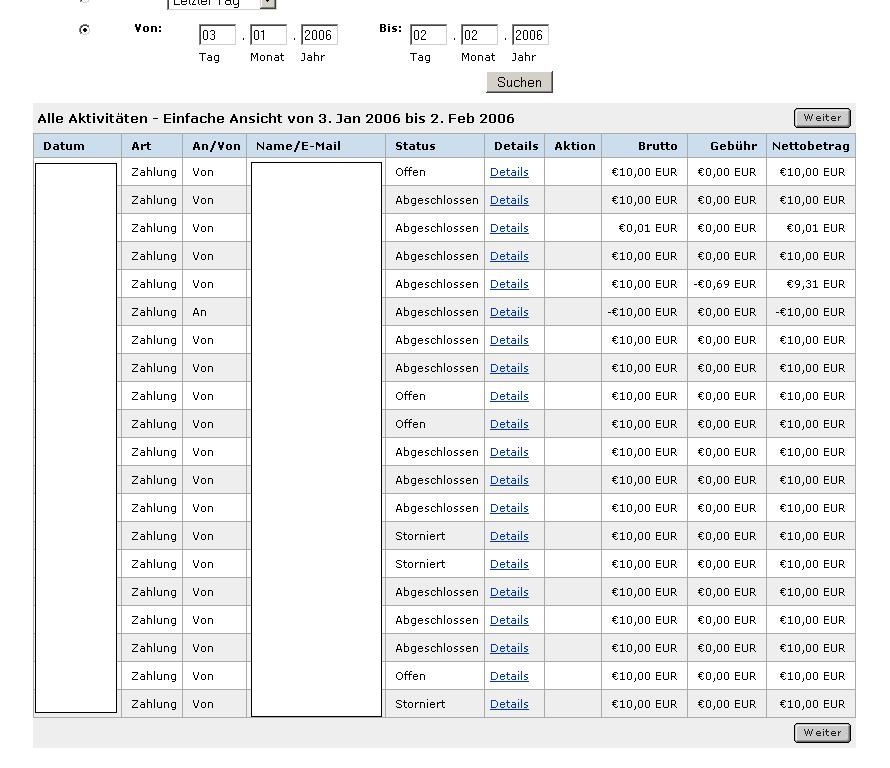Click the Bis "Jahr" field
The height and width of the screenshot is (768, 890).
pos(530,36)
